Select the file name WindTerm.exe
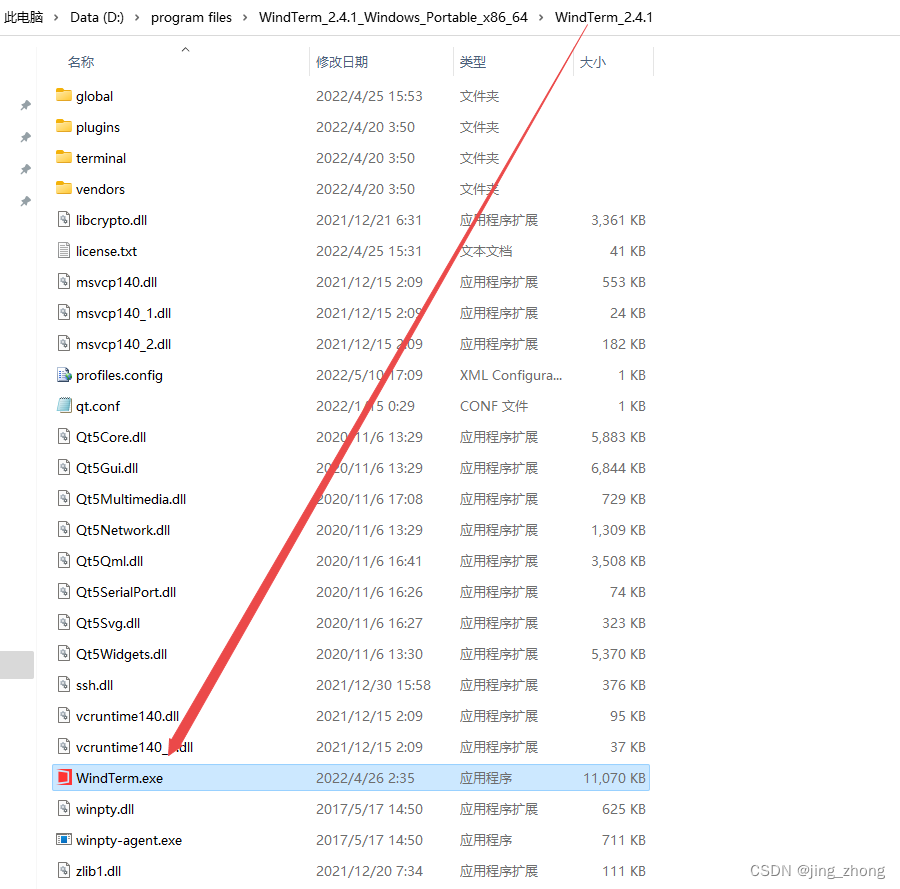This screenshot has width=900, height=889. click(119, 778)
